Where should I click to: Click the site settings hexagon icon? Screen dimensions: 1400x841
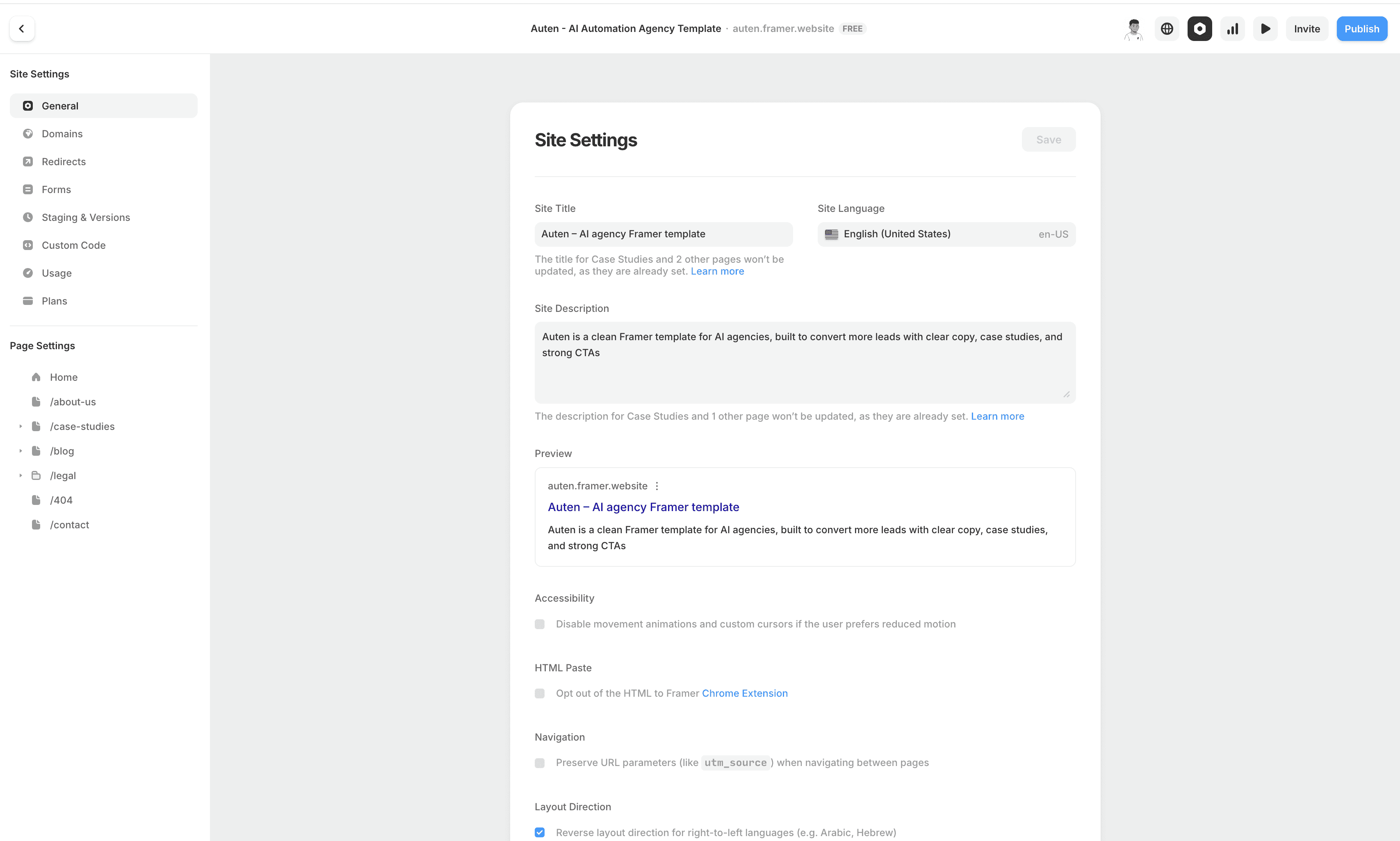click(x=1199, y=29)
